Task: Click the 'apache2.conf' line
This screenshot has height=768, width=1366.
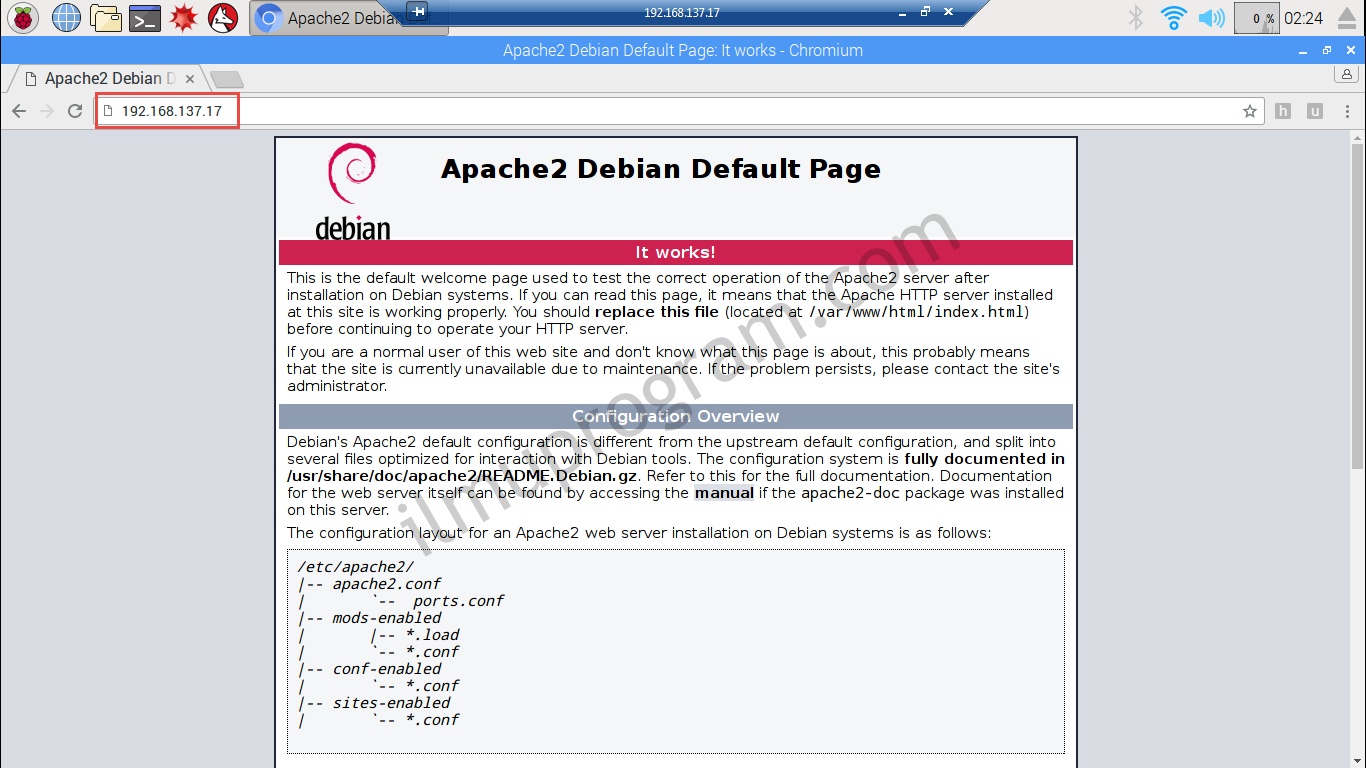Action: point(387,584)
